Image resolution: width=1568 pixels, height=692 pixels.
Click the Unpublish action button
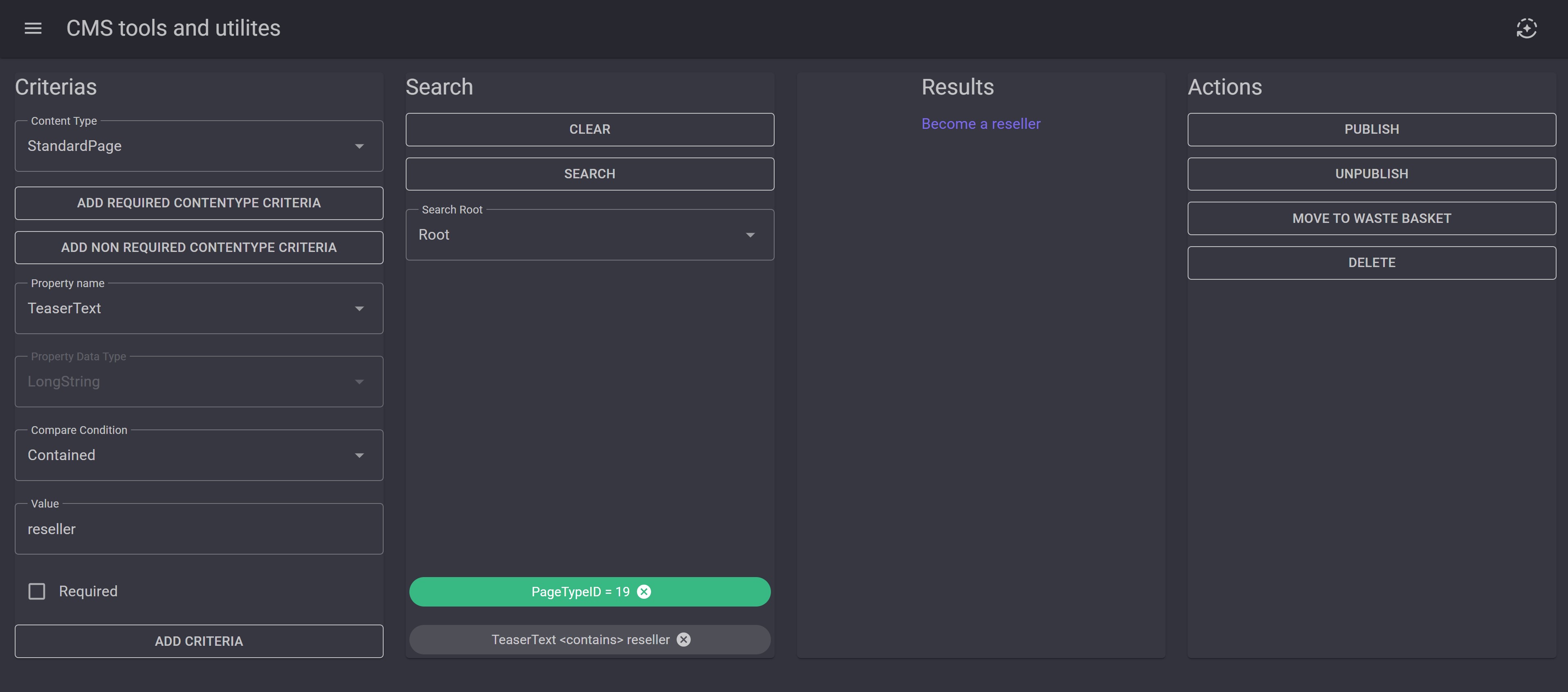tap(1371, 174)
